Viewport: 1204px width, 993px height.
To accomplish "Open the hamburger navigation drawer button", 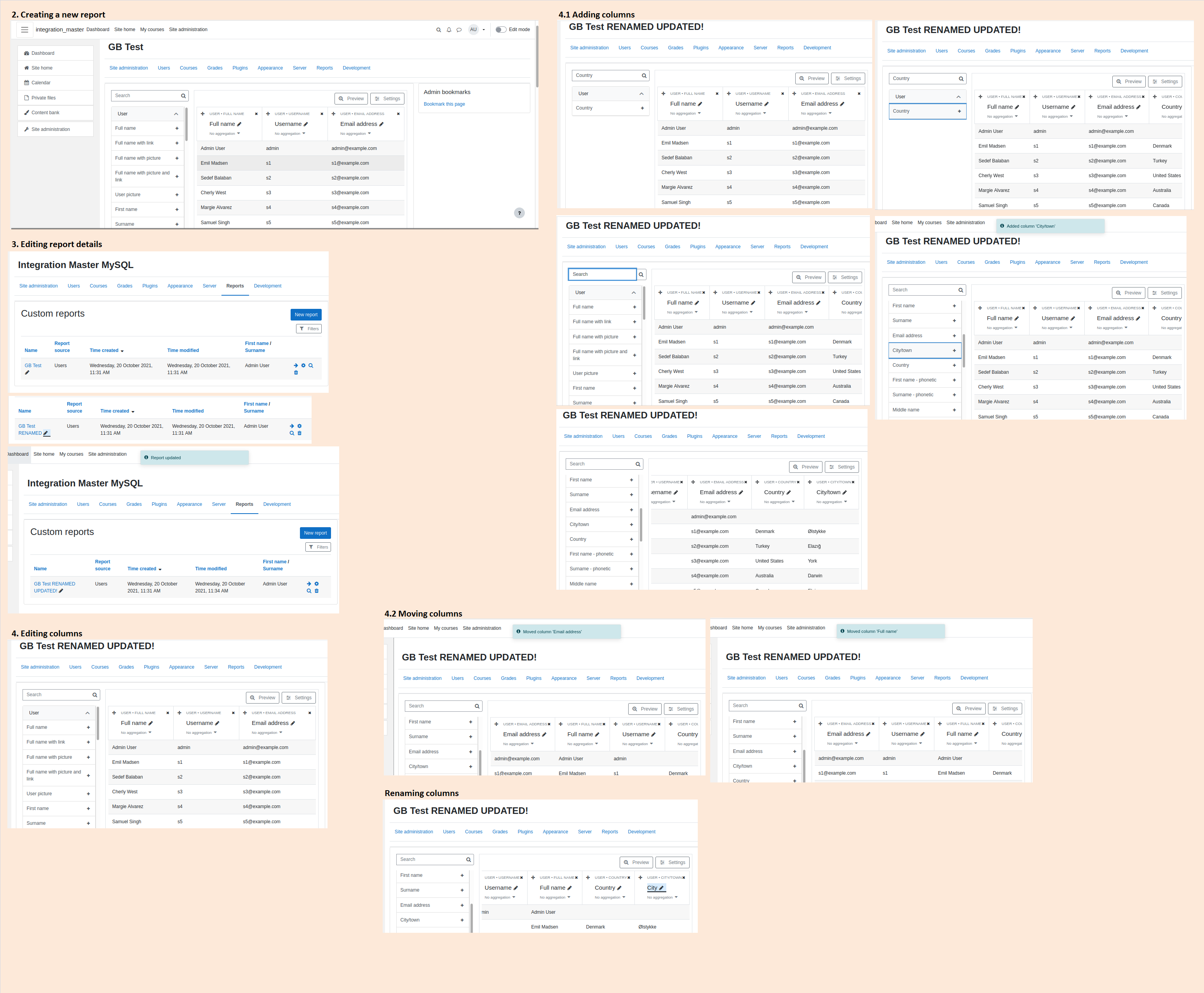I will click(x=24, y=30).
